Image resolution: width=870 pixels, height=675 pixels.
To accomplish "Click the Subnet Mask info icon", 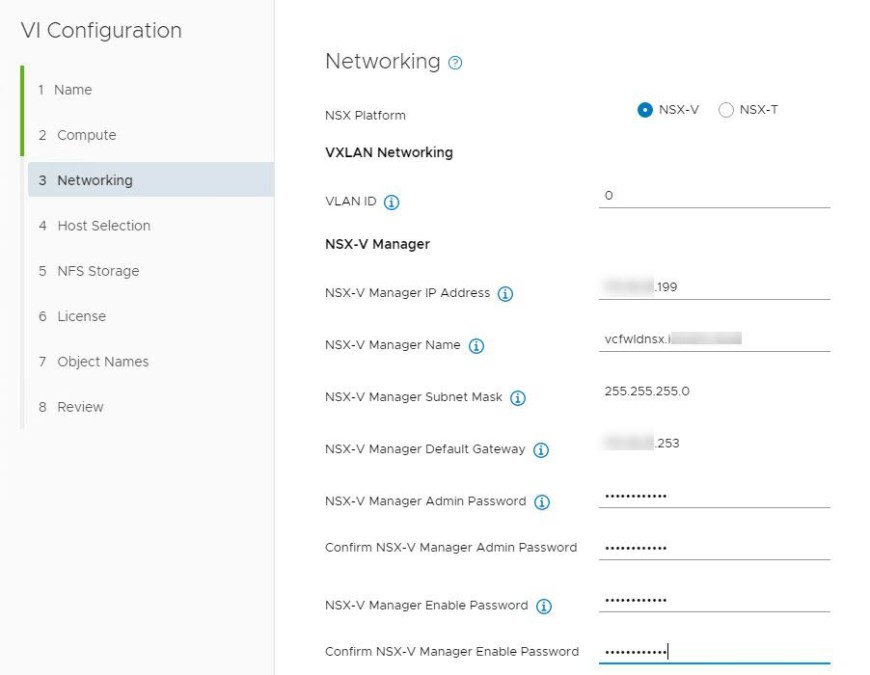I will click(518, 398).
